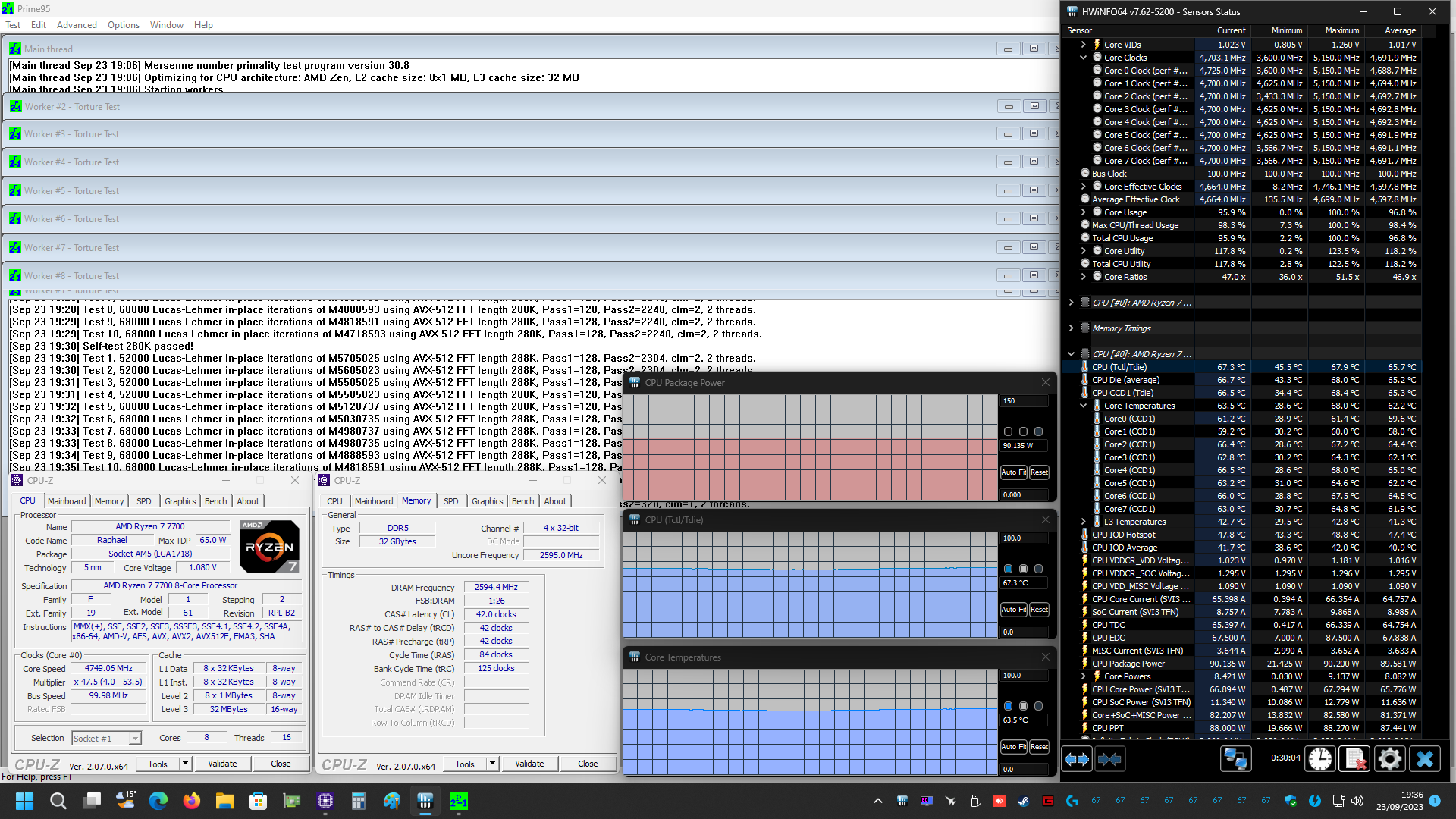The height and width of the screenshot is (819, 1456).
Task: Switch to Mainboard tab in CPU-Z CPU window
Action: (x=67, y=501)
